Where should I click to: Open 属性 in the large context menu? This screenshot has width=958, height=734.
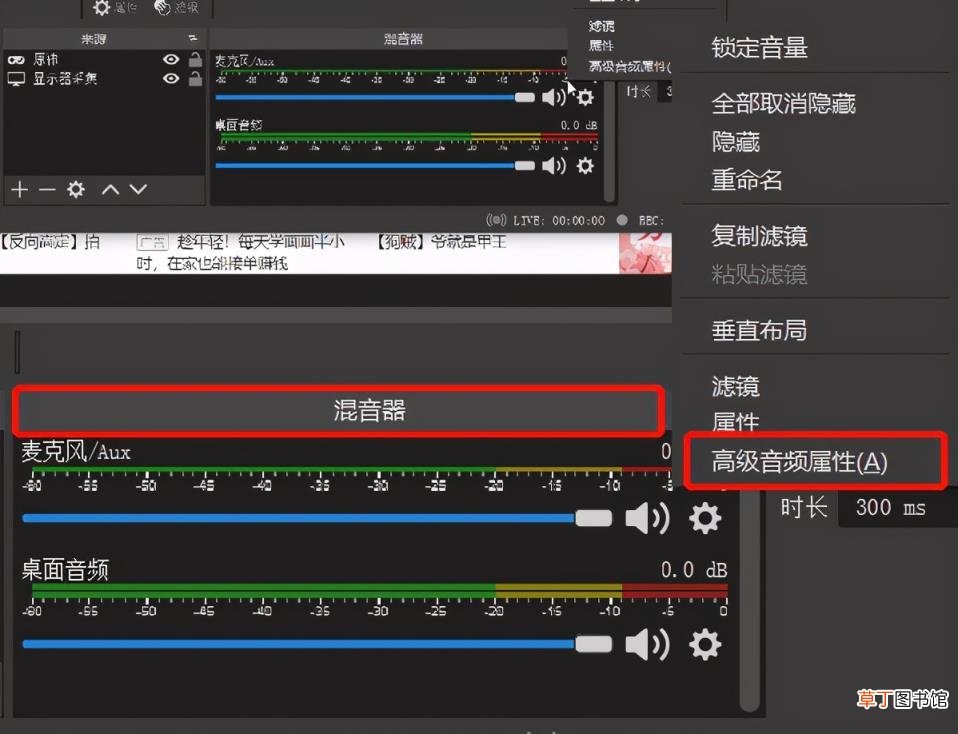coord(736,422)
